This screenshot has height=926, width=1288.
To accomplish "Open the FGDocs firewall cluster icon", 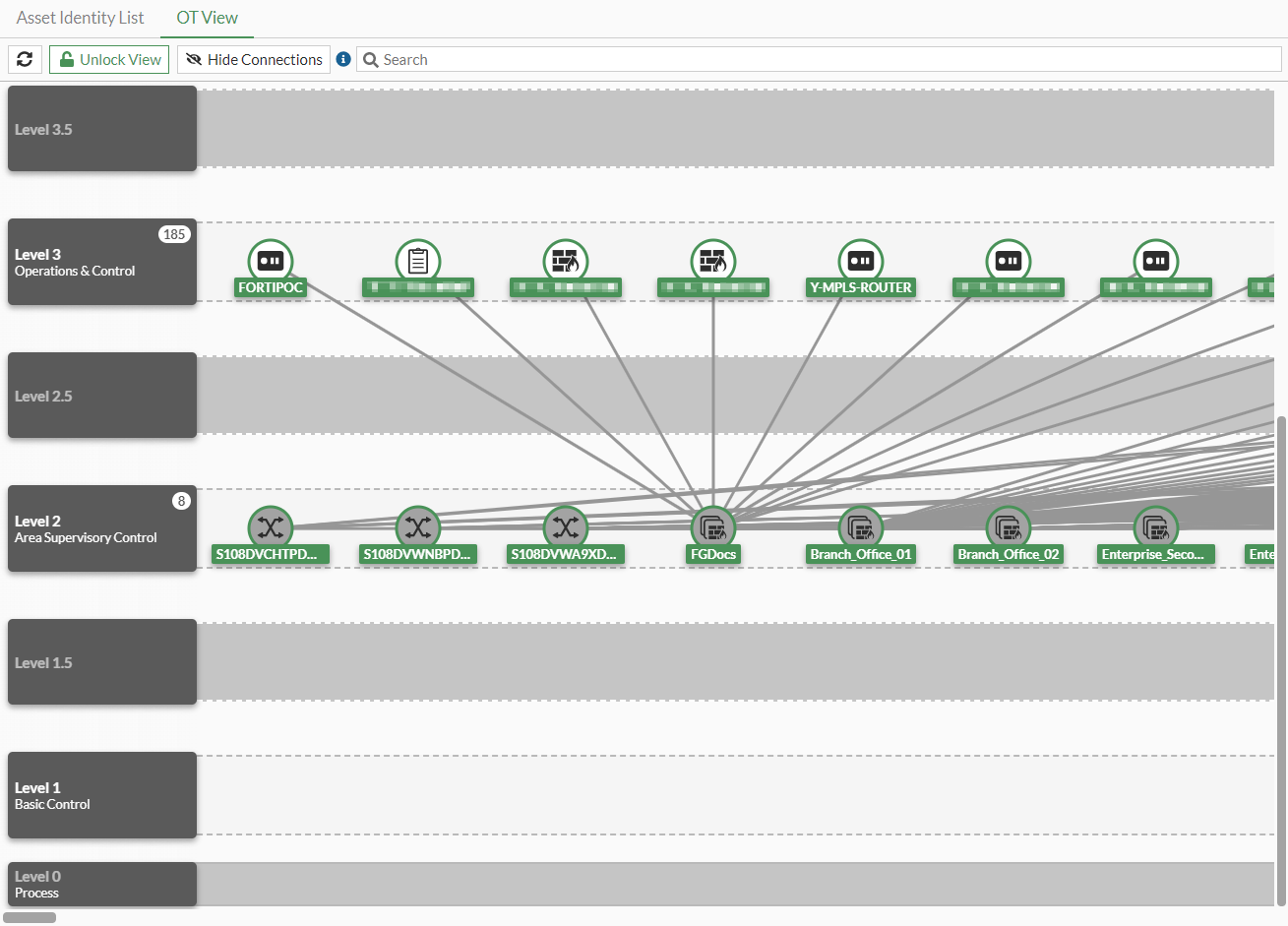I will point(713,526).
